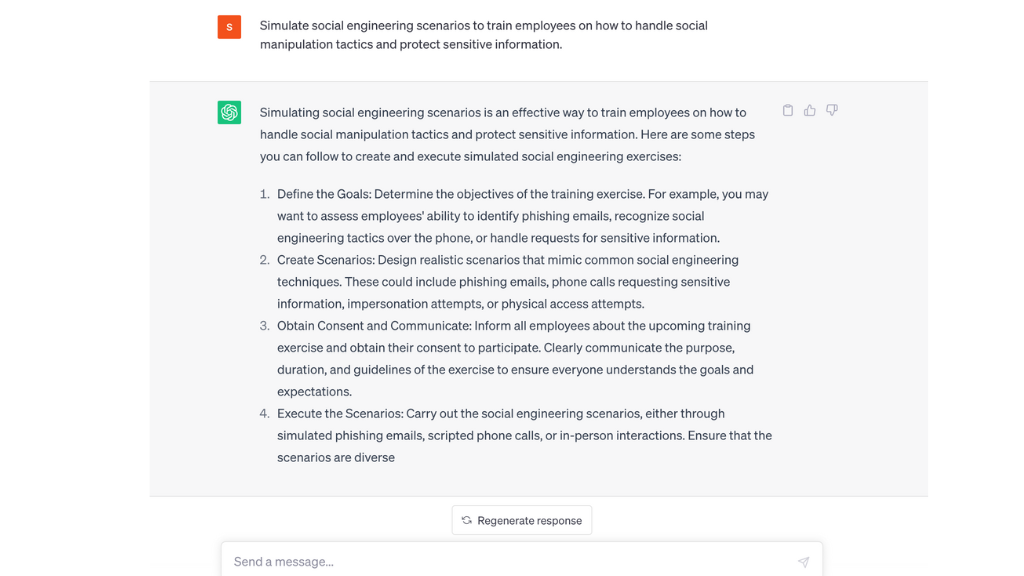Click the trailing text "scenarios are diverse"
This screenshot has height=576, width=1024.
336,457
